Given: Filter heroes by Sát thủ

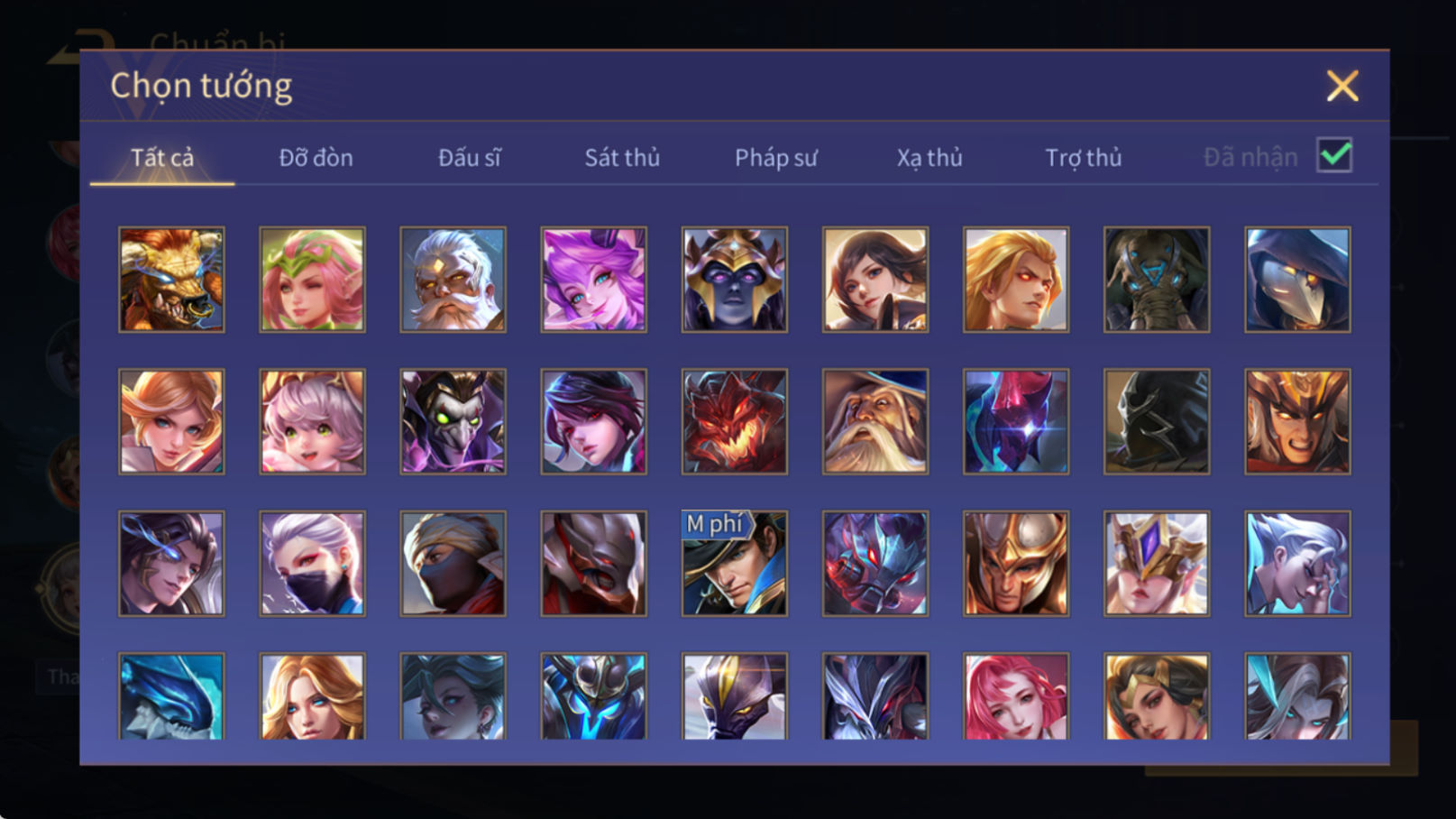Looking at the screenshot, I should pos(622,158).
